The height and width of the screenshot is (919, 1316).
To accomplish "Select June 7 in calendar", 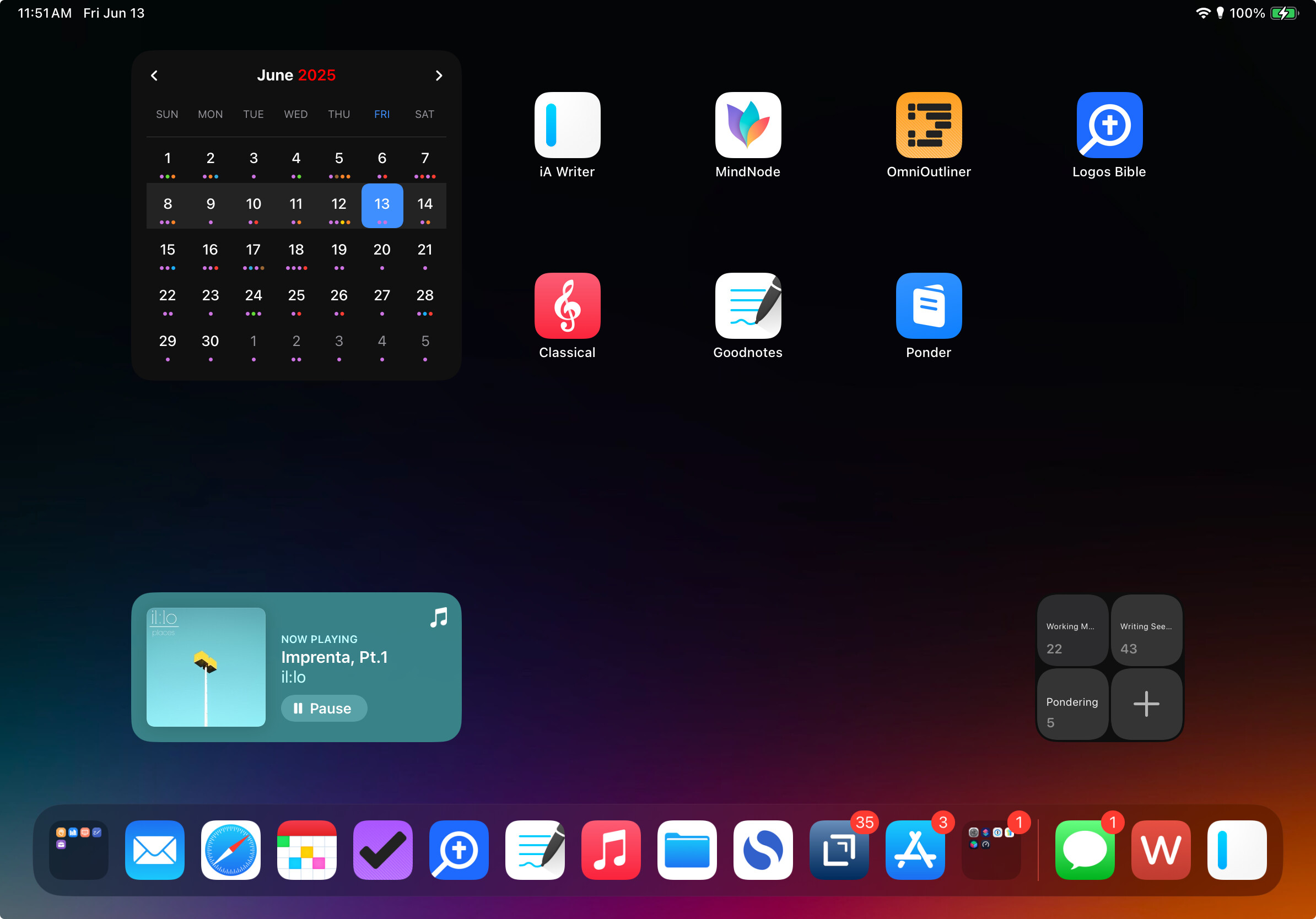I will pos(425,160).
